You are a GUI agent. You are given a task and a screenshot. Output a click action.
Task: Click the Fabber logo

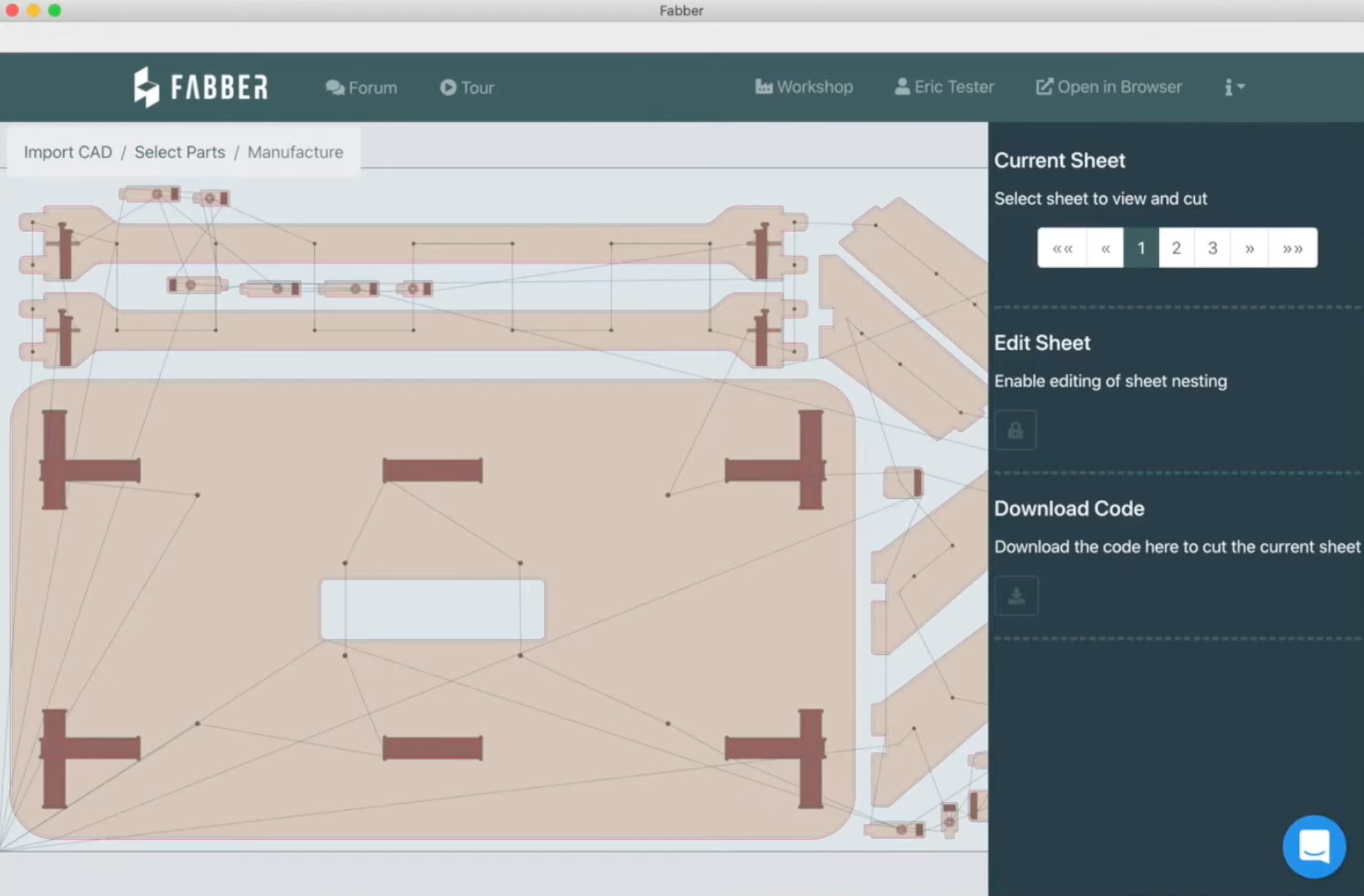[201, 87]
